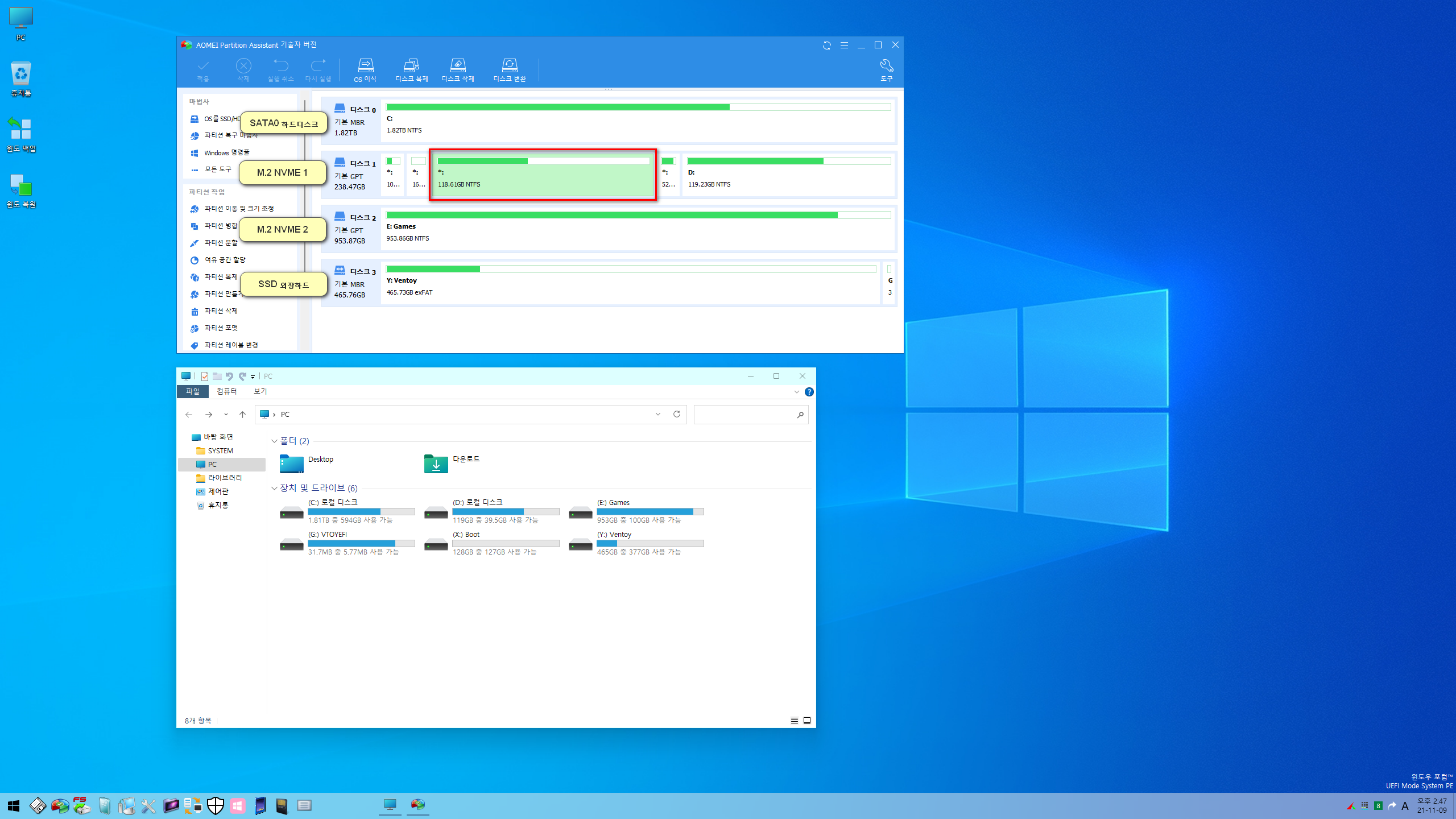Expand the Explorer ribbon chevron

point(796,392)
